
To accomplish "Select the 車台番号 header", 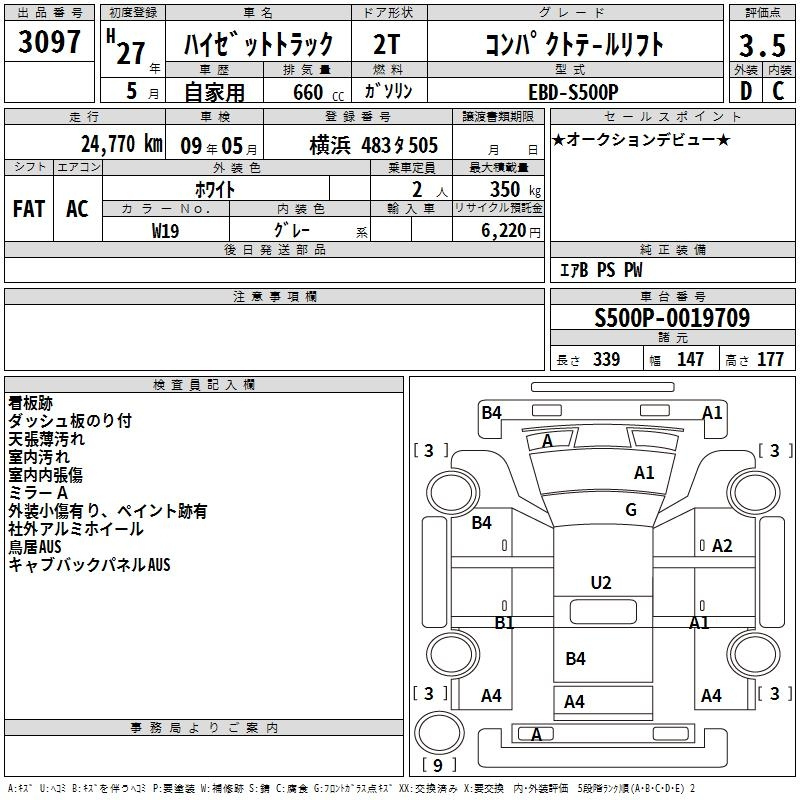I will click(673, 296).
